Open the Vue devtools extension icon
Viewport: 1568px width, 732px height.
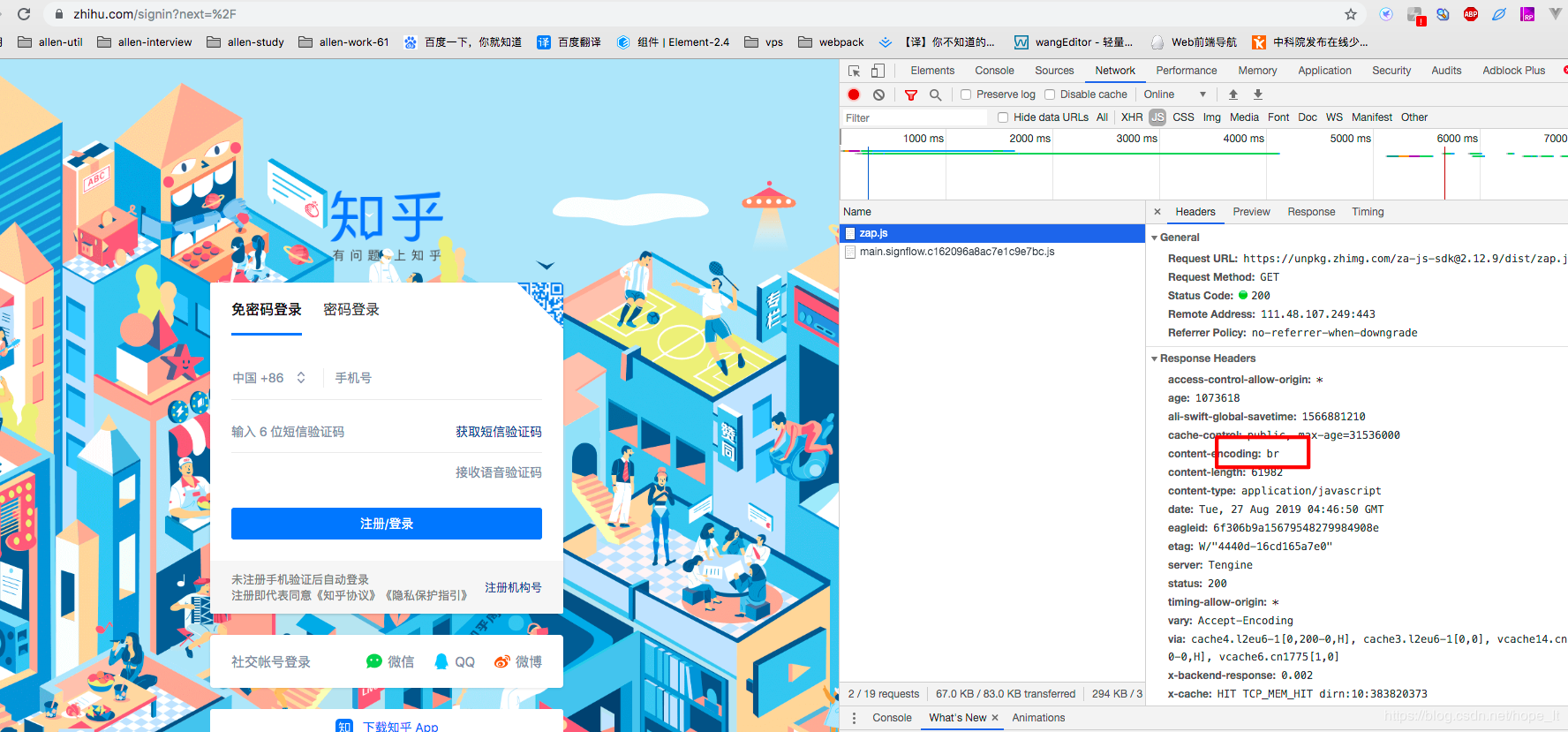1556,14
